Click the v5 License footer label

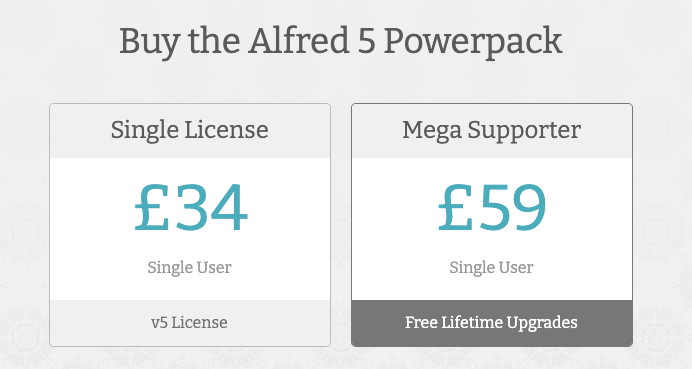point(189,323)
